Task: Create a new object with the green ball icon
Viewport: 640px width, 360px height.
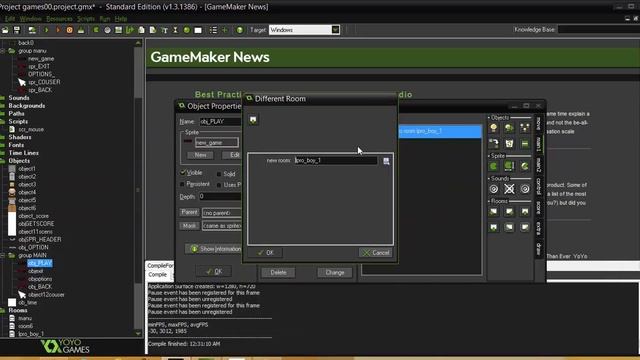Action: click(x=187, y=30)
